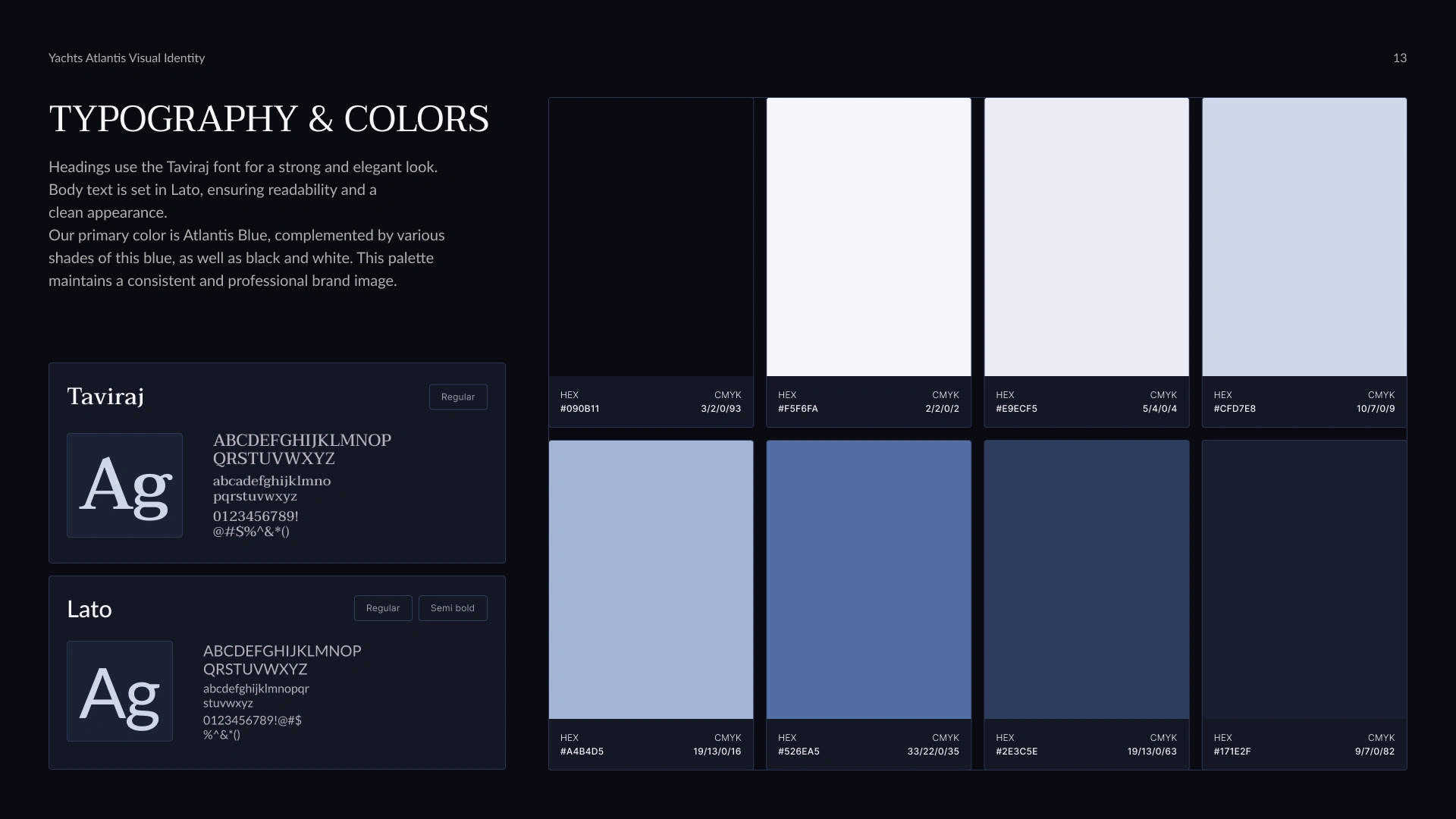Click the Lato Regular weight tag
Image resolution: width=1456 pixels, height=819 pixels.
pyautogui.click(x=383, y=608)
